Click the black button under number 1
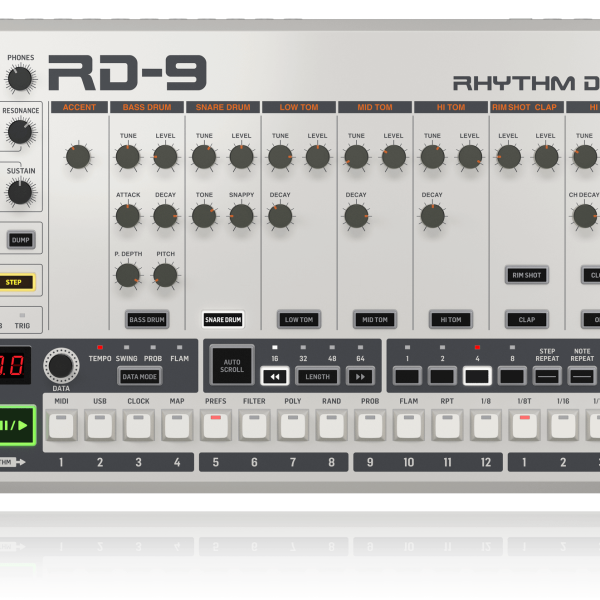 [407, 376]
